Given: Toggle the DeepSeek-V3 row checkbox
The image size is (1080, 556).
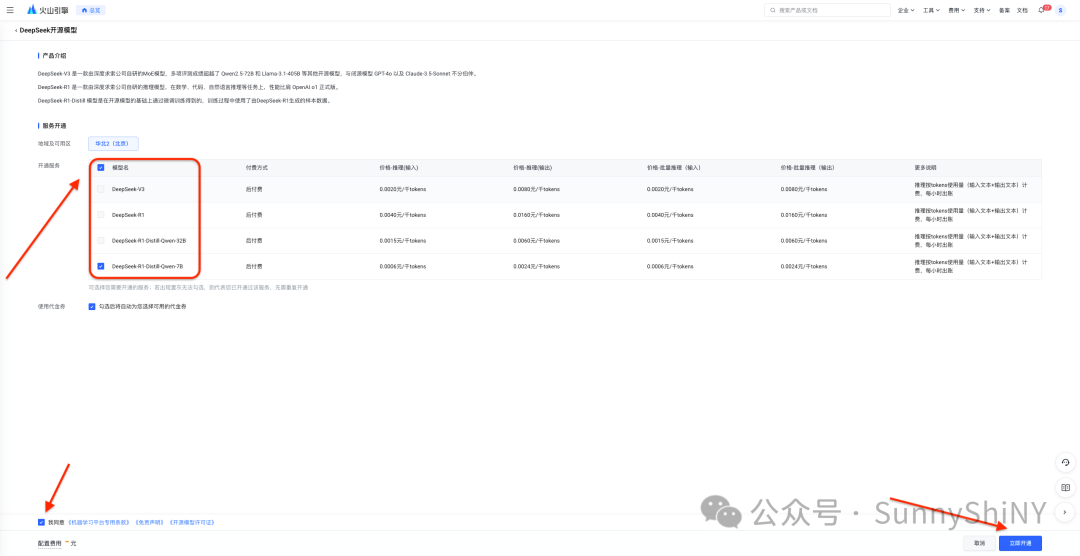Looking at the screenshot, I should point(101,189).
